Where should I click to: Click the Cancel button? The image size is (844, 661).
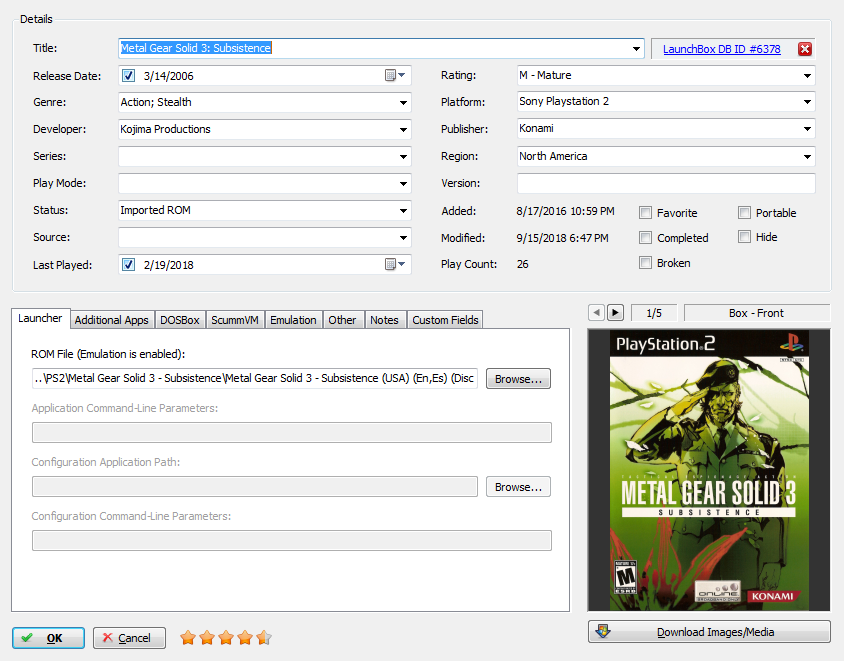tap(129, 638)
